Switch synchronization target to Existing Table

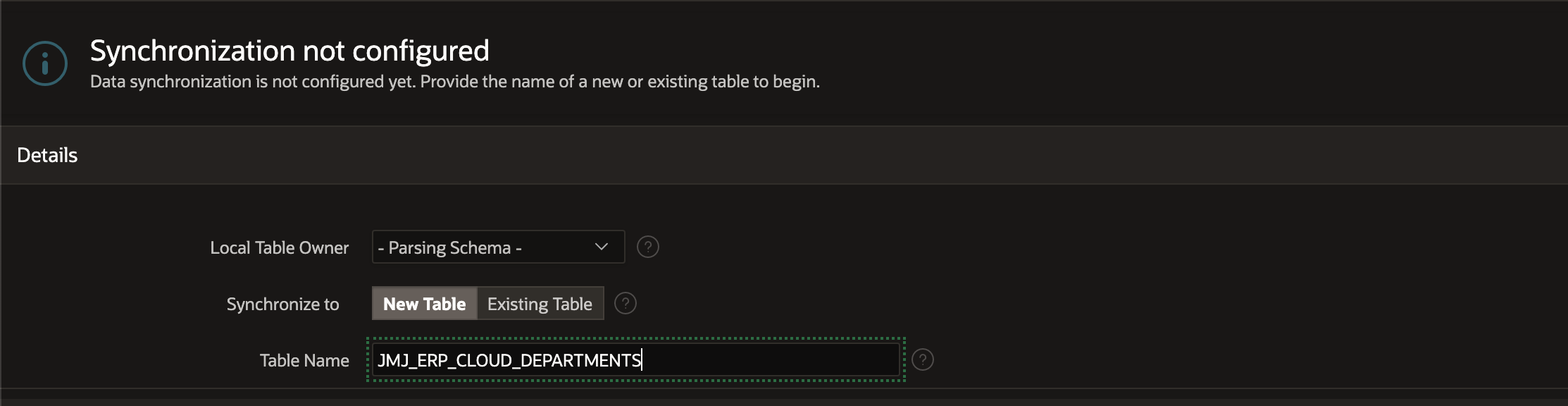tap(540, 303)
